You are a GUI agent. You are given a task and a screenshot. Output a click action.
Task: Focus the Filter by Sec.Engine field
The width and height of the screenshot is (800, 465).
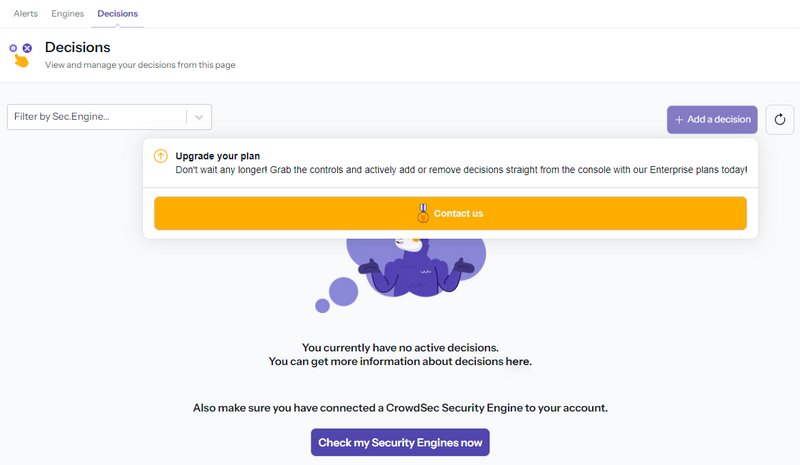coord(97,117)
